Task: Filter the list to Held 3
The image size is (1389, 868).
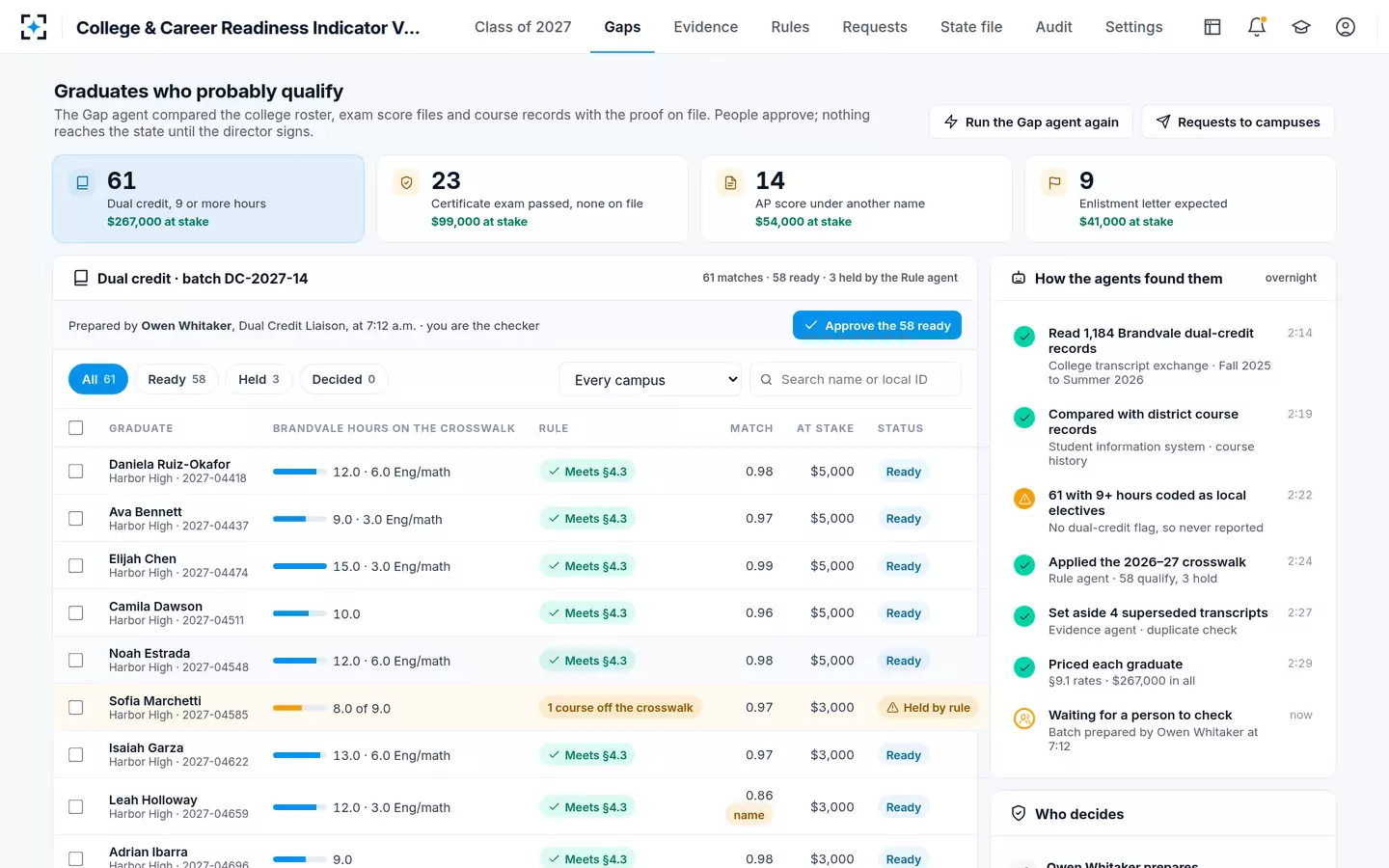Action: click(x=259, y=380)
